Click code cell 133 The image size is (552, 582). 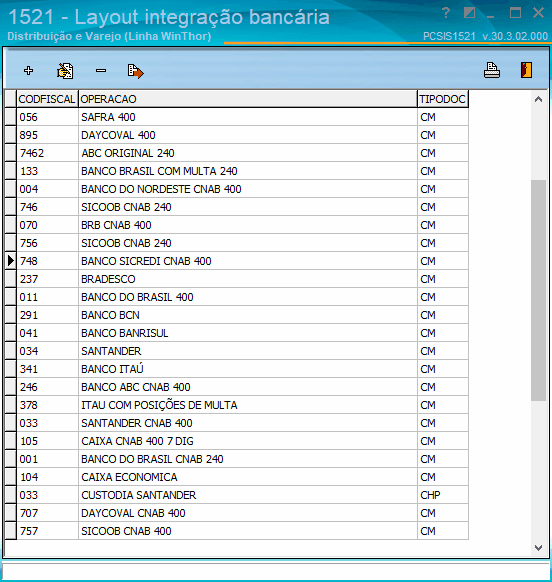[x=47, y=171]
